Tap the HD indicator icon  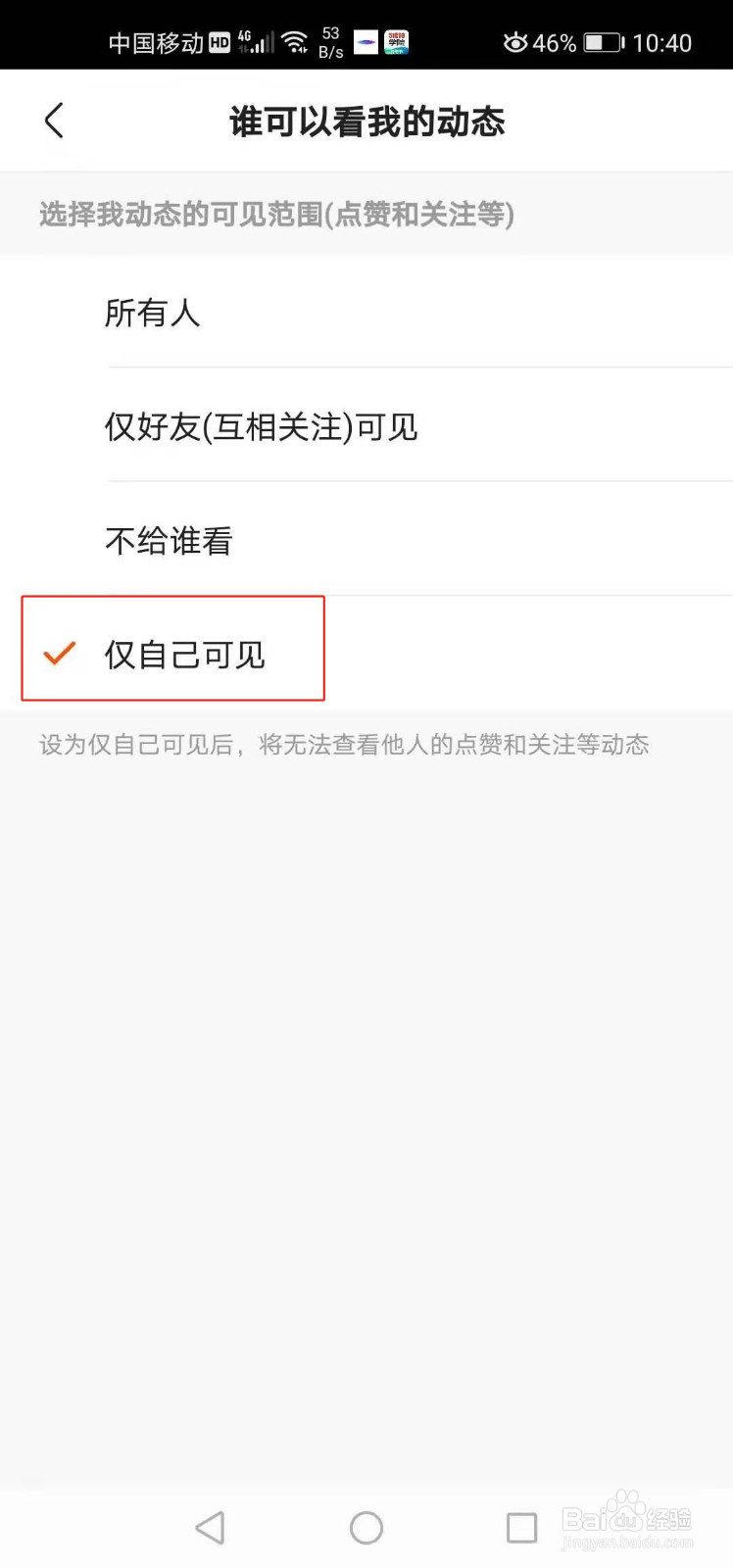220,43
